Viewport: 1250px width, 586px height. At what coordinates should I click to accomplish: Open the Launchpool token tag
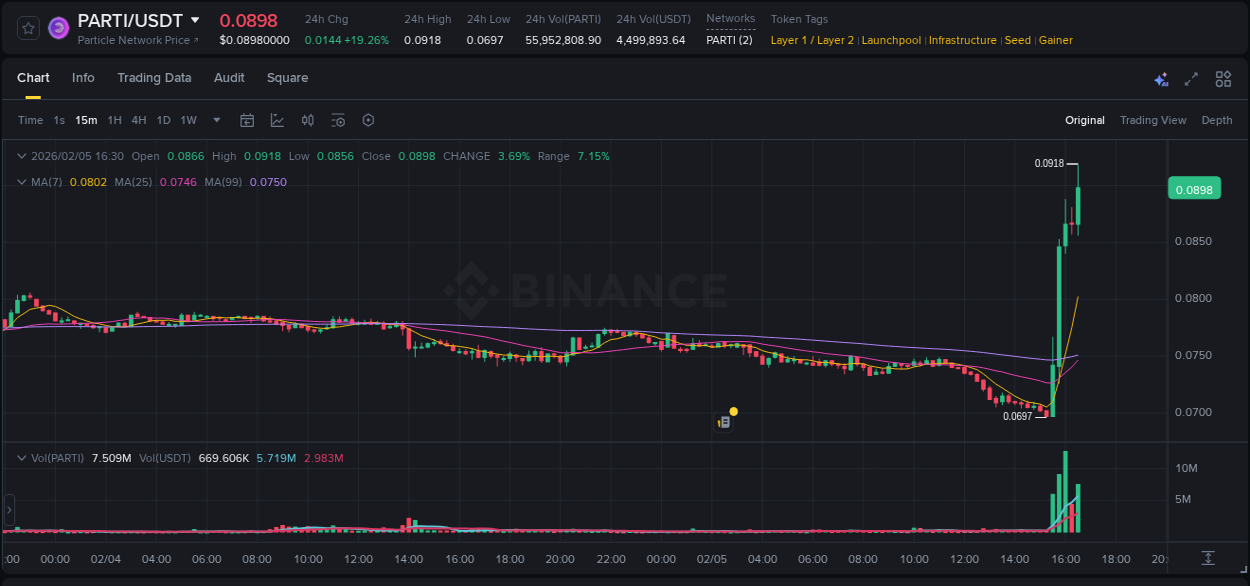890,40
